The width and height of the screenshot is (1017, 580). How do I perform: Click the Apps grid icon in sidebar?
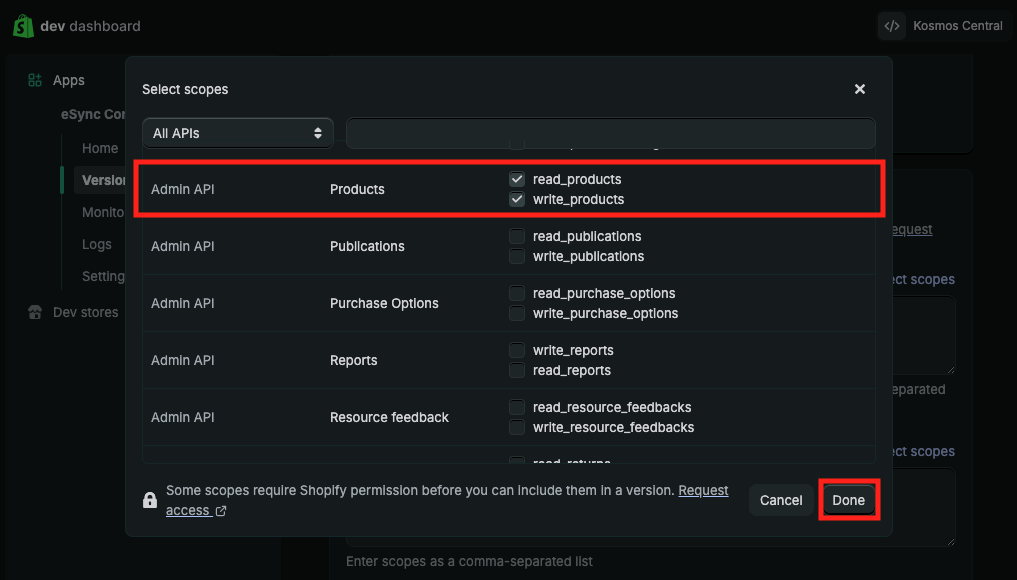(x=35, y=80)
